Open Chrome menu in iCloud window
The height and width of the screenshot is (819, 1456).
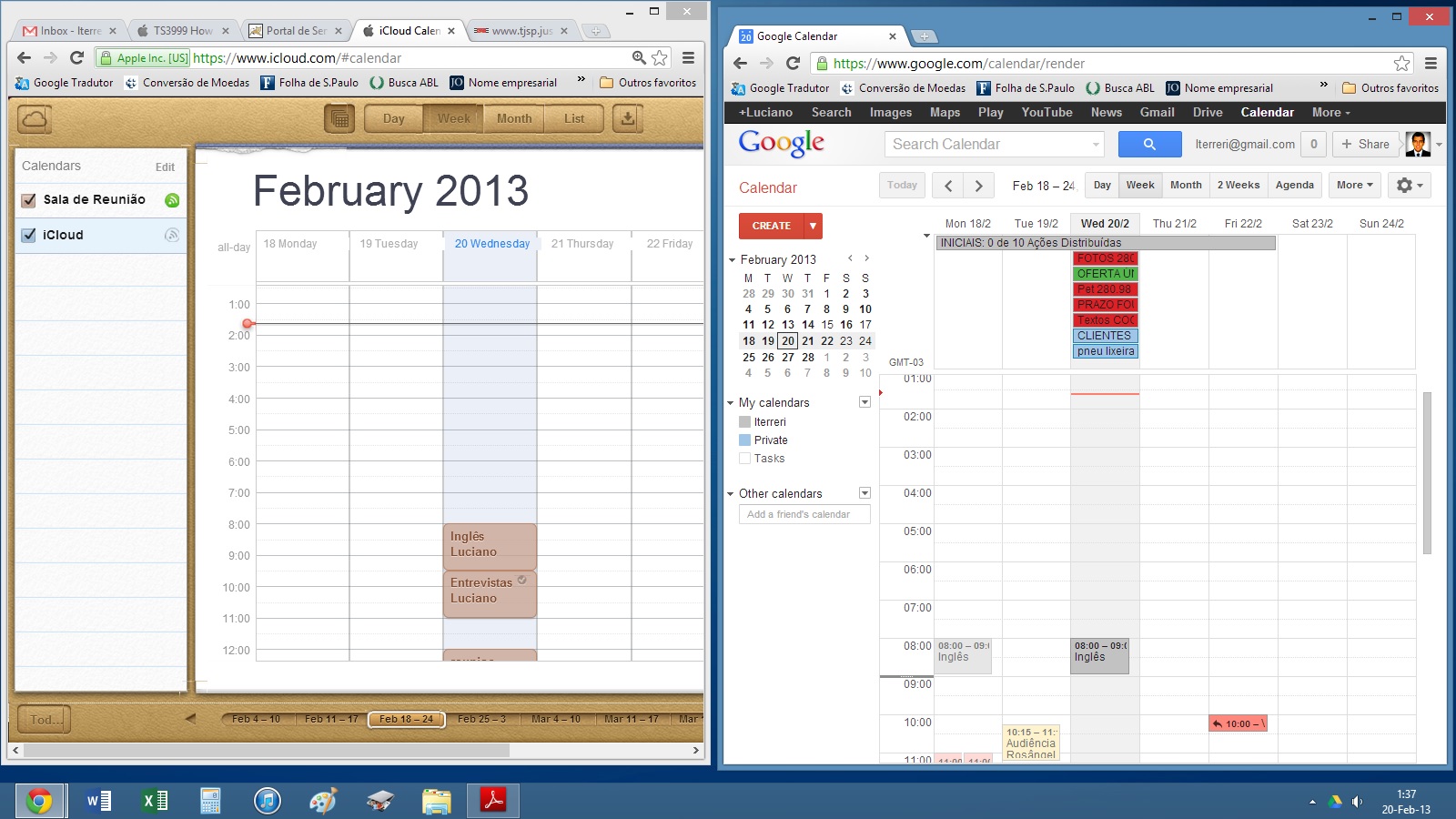[x=689, y=57]
